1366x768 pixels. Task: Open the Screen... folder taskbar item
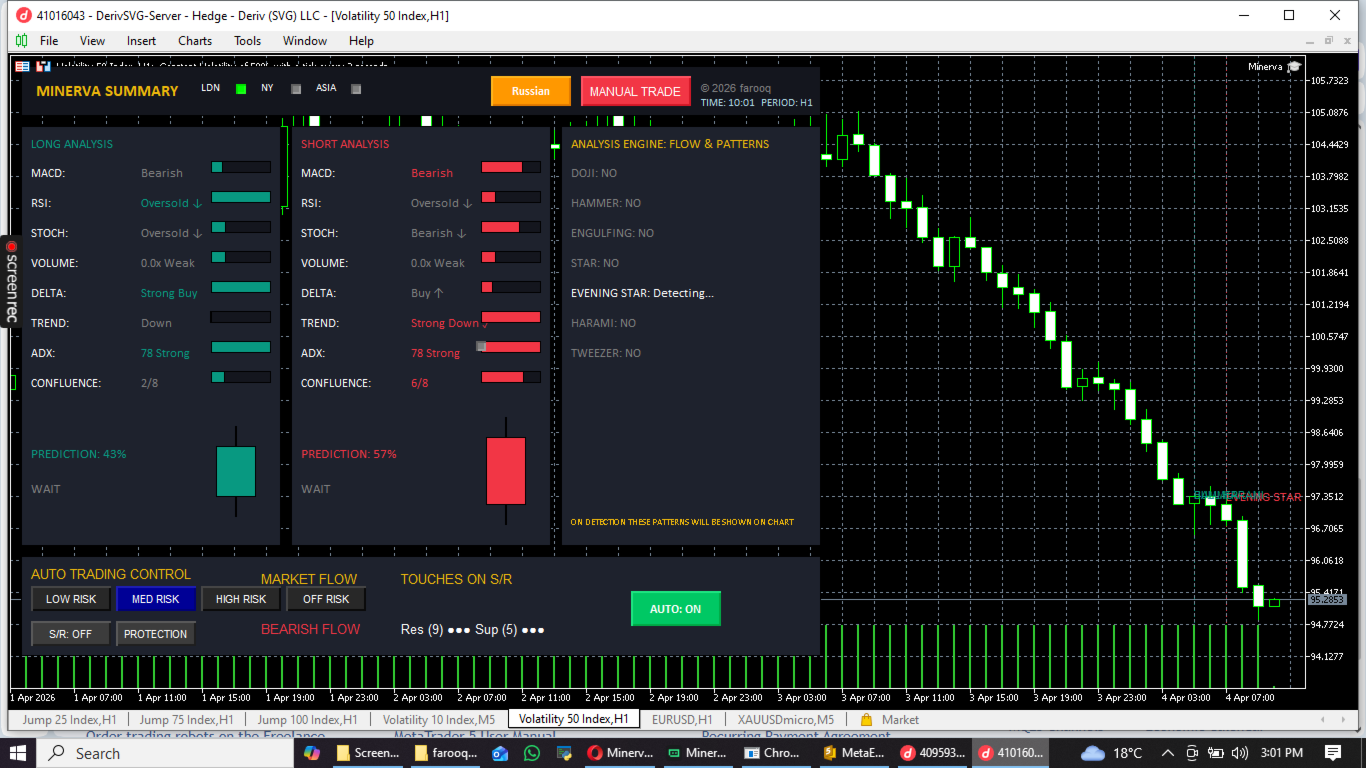368,753
